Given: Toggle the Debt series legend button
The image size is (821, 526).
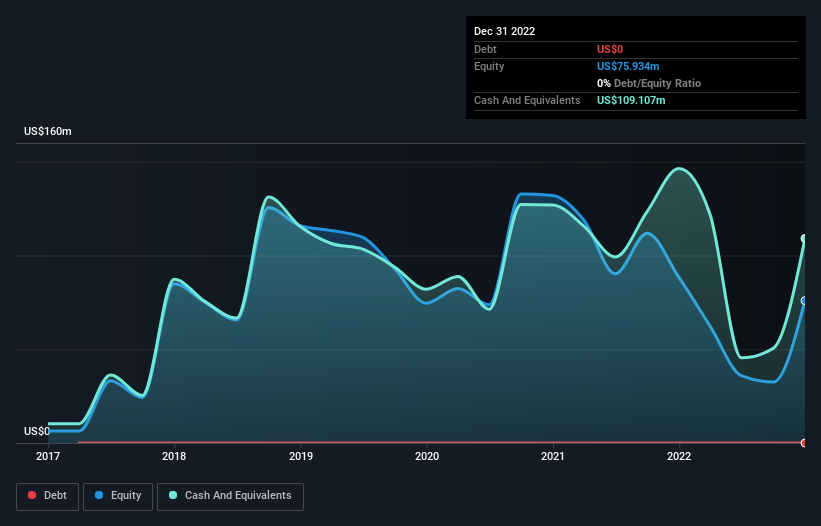Looking at the screenshot, I should [48, 496].
